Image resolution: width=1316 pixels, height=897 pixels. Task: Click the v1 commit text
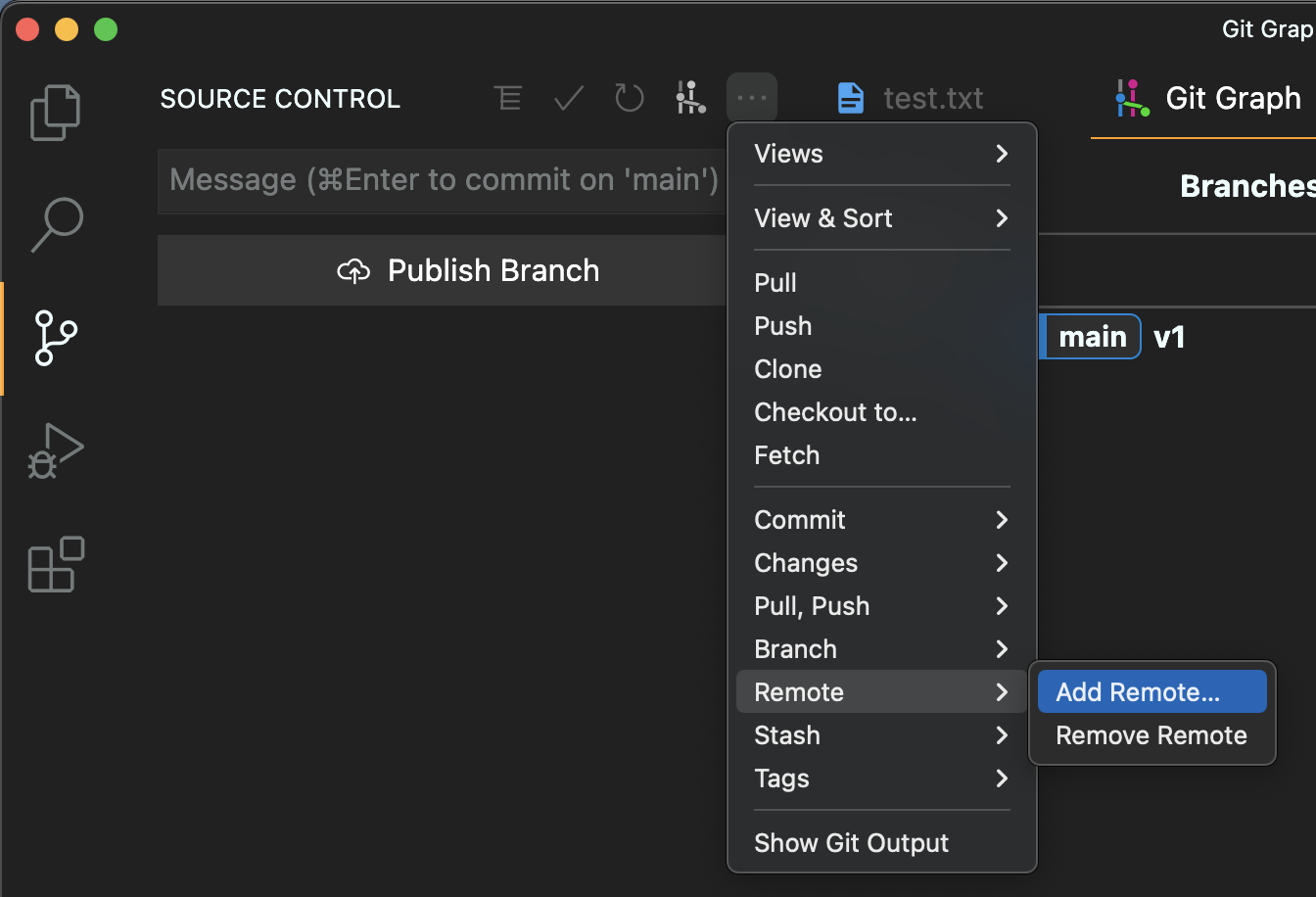(x=1170, y=337)
